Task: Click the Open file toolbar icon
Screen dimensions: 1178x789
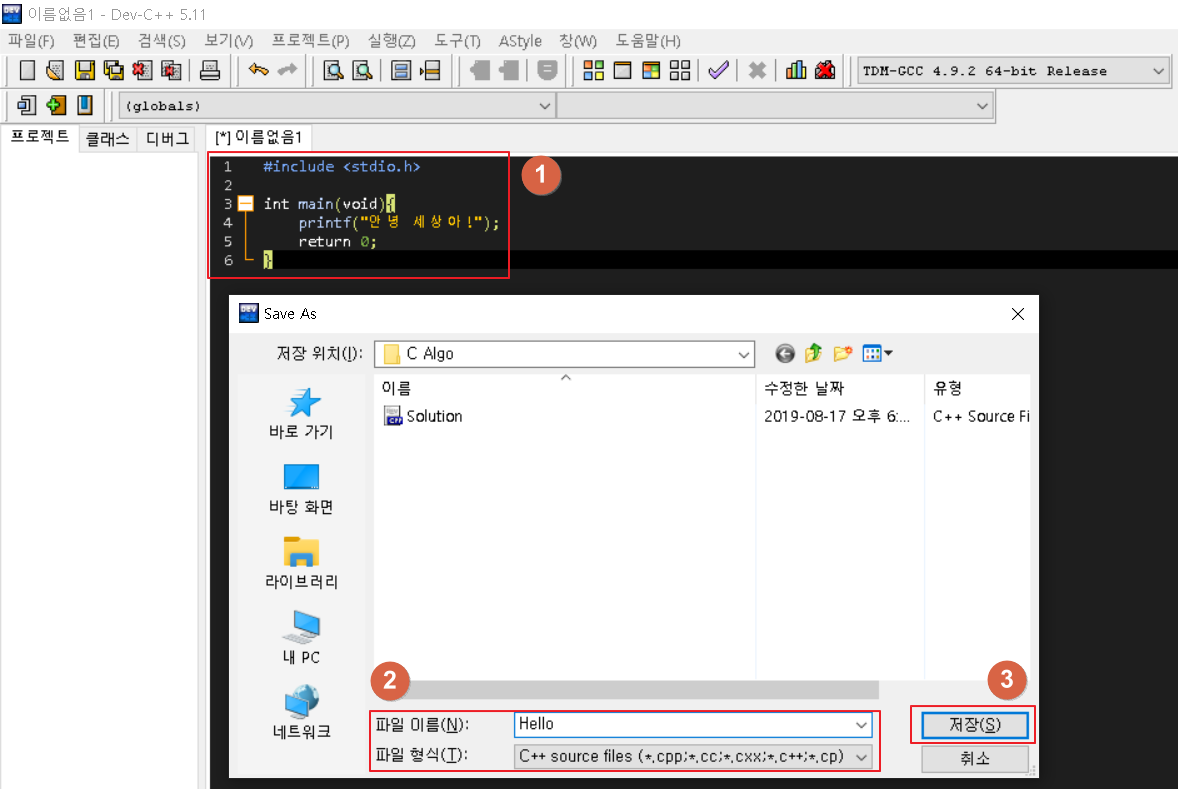Action: (x=55, y=71)
